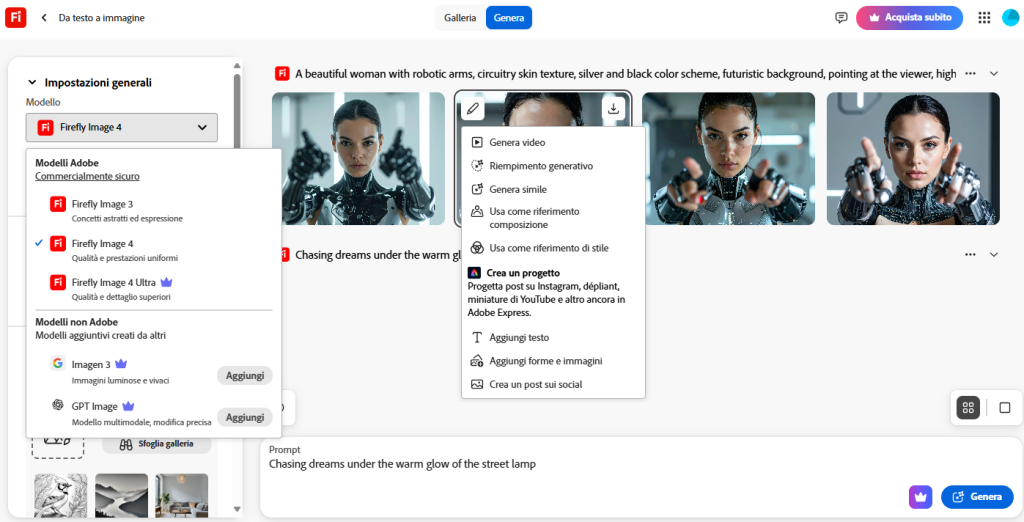Click the chat feedback icon in header
This screenshot has height=522, width=1024.
pos(841,18)
